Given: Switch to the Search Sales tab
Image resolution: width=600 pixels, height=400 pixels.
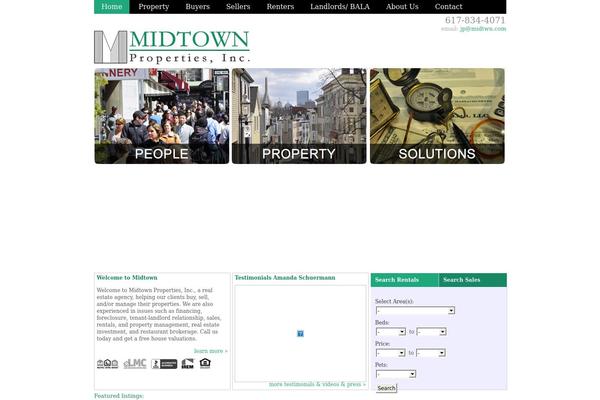Looking at the screenshot, I should click(x=473, y=280).
